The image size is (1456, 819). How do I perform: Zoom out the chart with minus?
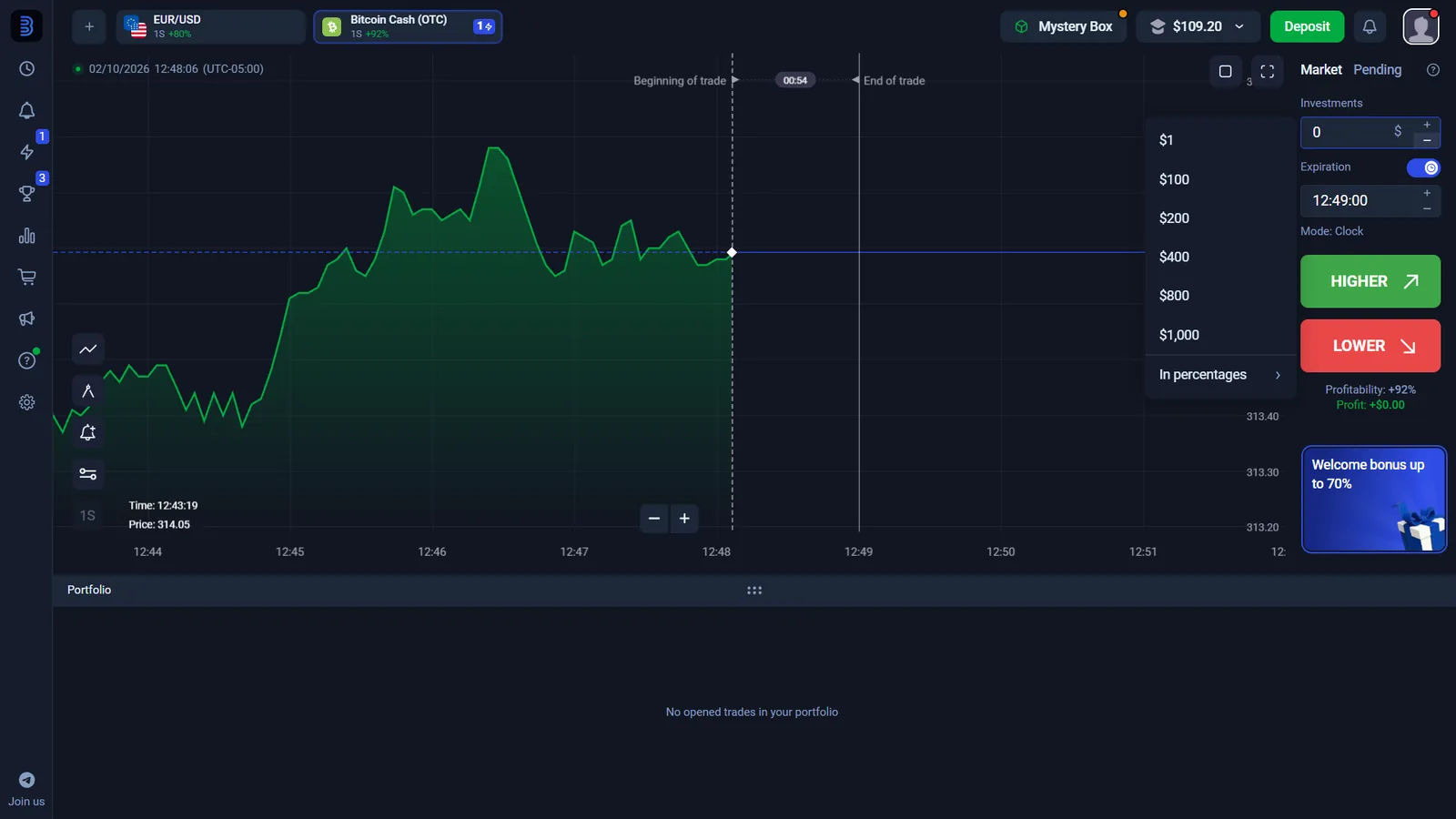654,519
